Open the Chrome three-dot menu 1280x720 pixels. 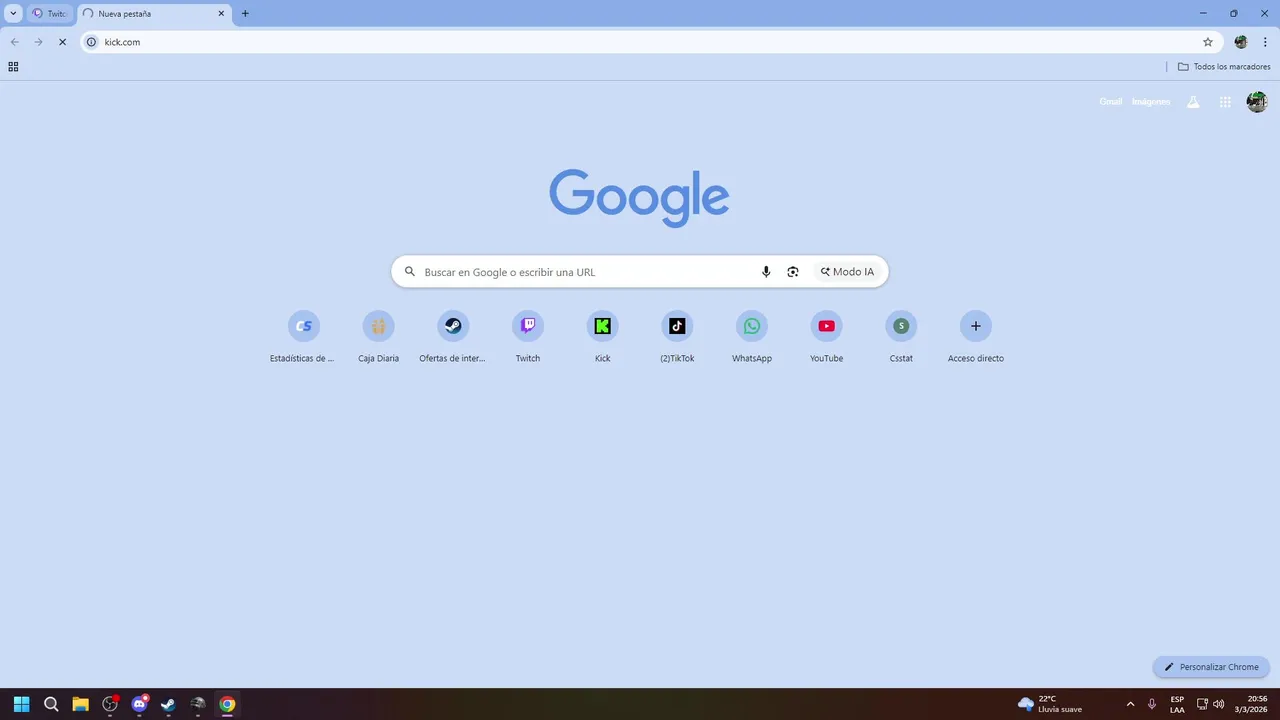click(x=1265, y=42)
